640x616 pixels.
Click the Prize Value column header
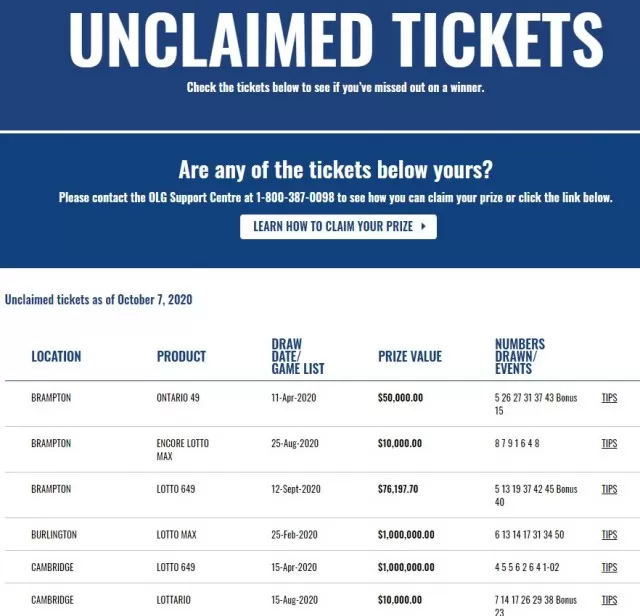[x=410, y=356]
